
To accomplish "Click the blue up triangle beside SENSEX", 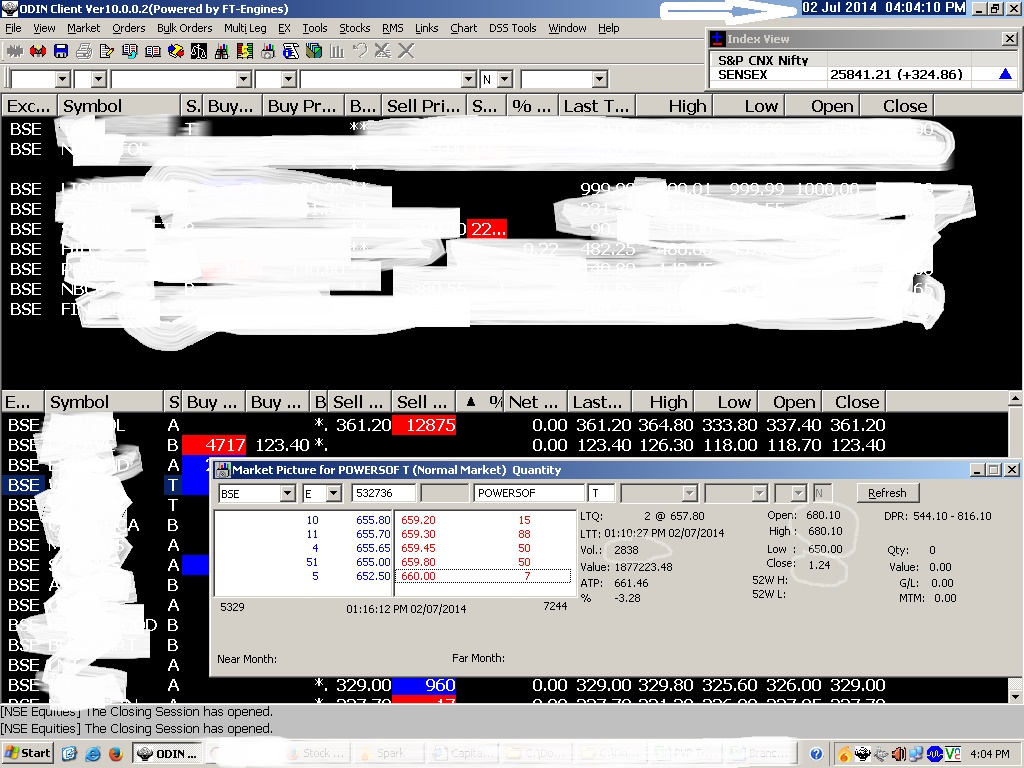I will (x=1005, y=74).
